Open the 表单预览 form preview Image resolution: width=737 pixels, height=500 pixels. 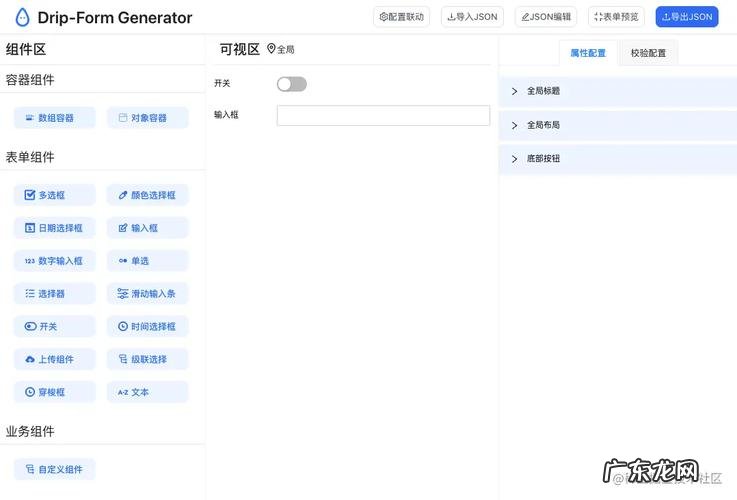coord(616,17)
